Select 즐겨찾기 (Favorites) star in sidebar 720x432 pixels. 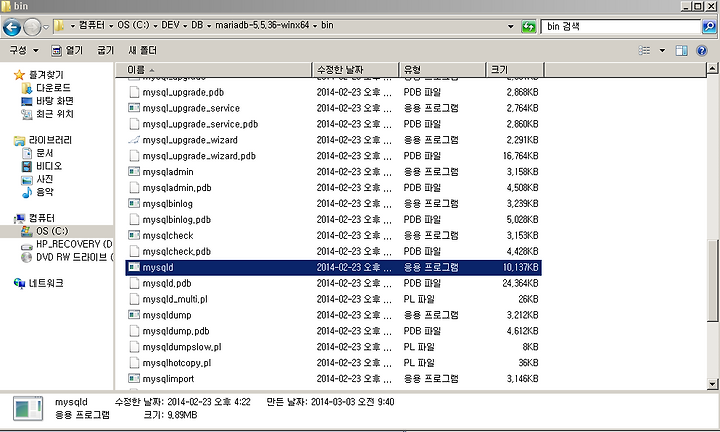pos(19,75)
